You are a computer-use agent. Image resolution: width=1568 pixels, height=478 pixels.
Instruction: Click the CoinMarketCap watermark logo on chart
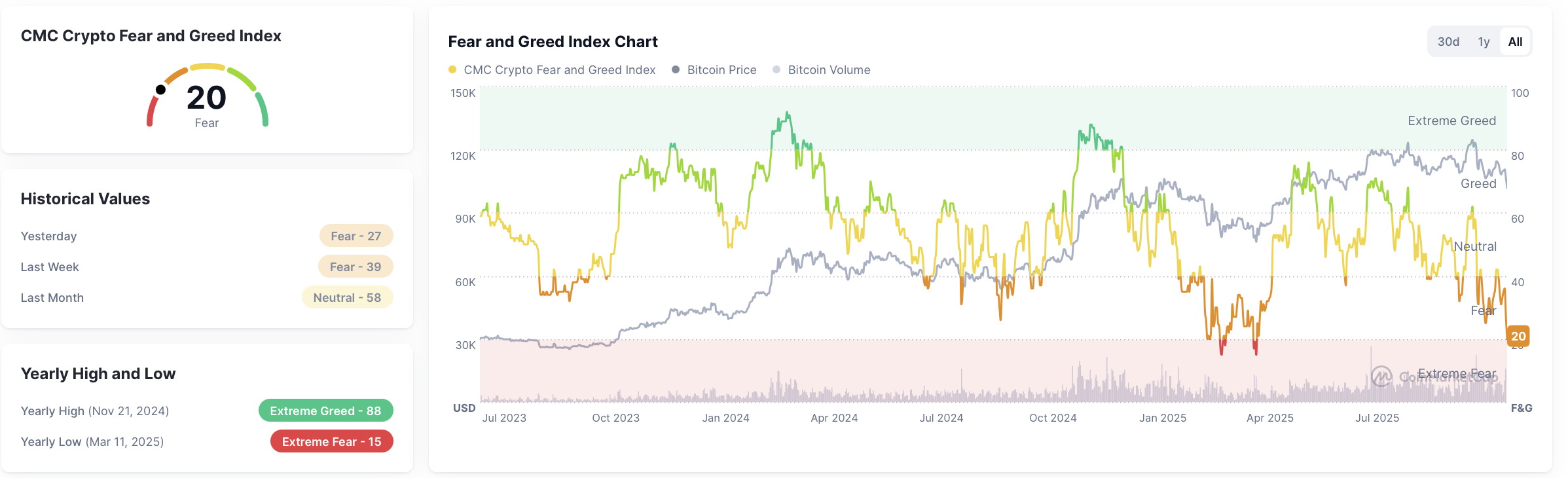click(1381, 377)
